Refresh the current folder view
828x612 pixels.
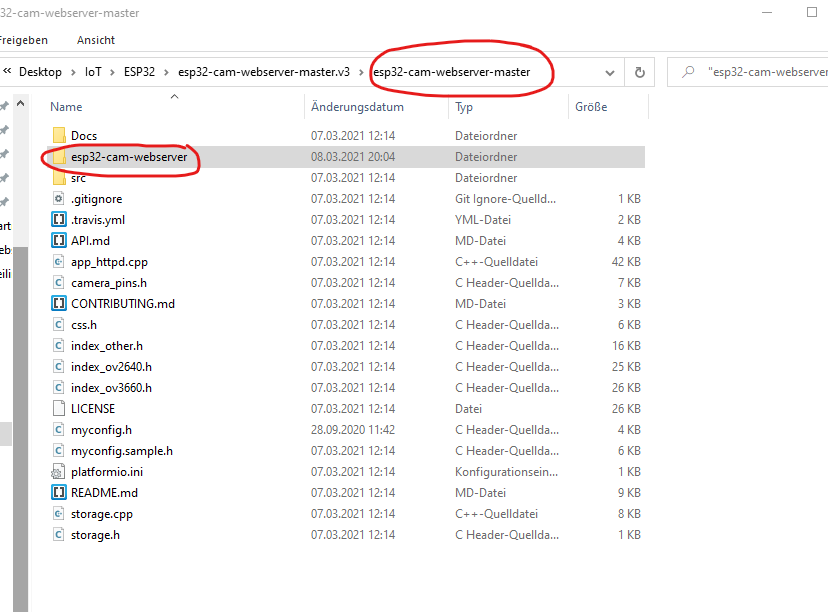(639, 72)
